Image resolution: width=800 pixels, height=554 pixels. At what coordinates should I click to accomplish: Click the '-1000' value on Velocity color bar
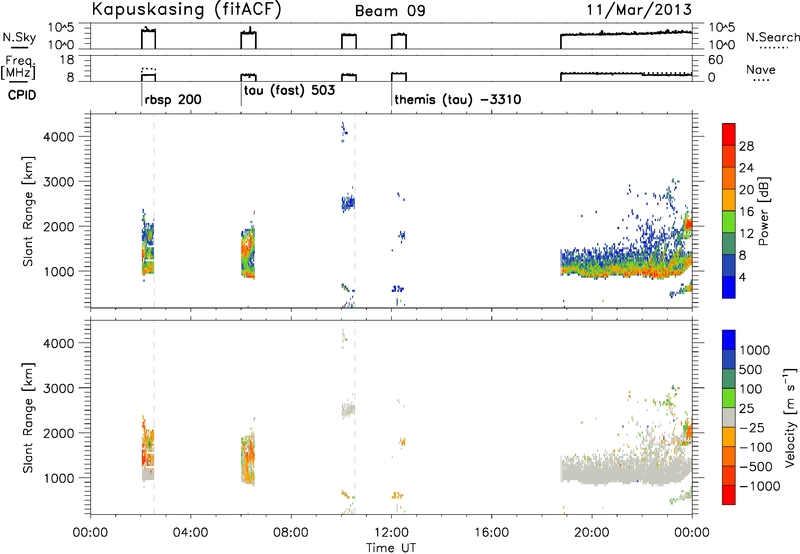point(760,486)
